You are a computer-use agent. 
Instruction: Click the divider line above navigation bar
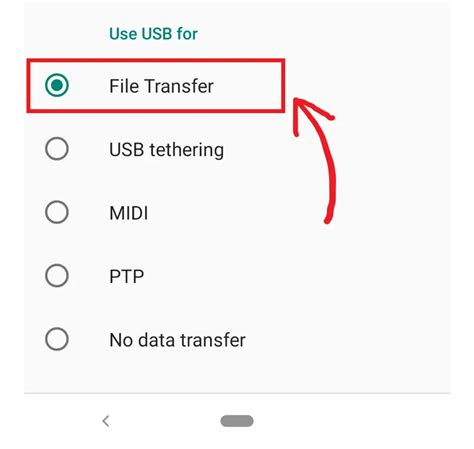237,393
